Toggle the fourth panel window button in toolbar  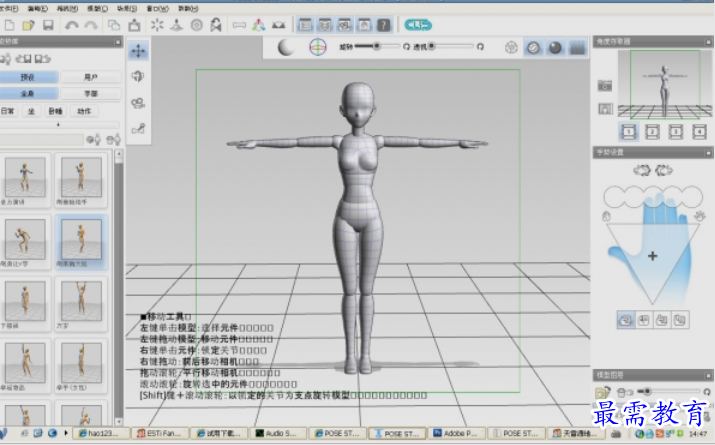364,25
